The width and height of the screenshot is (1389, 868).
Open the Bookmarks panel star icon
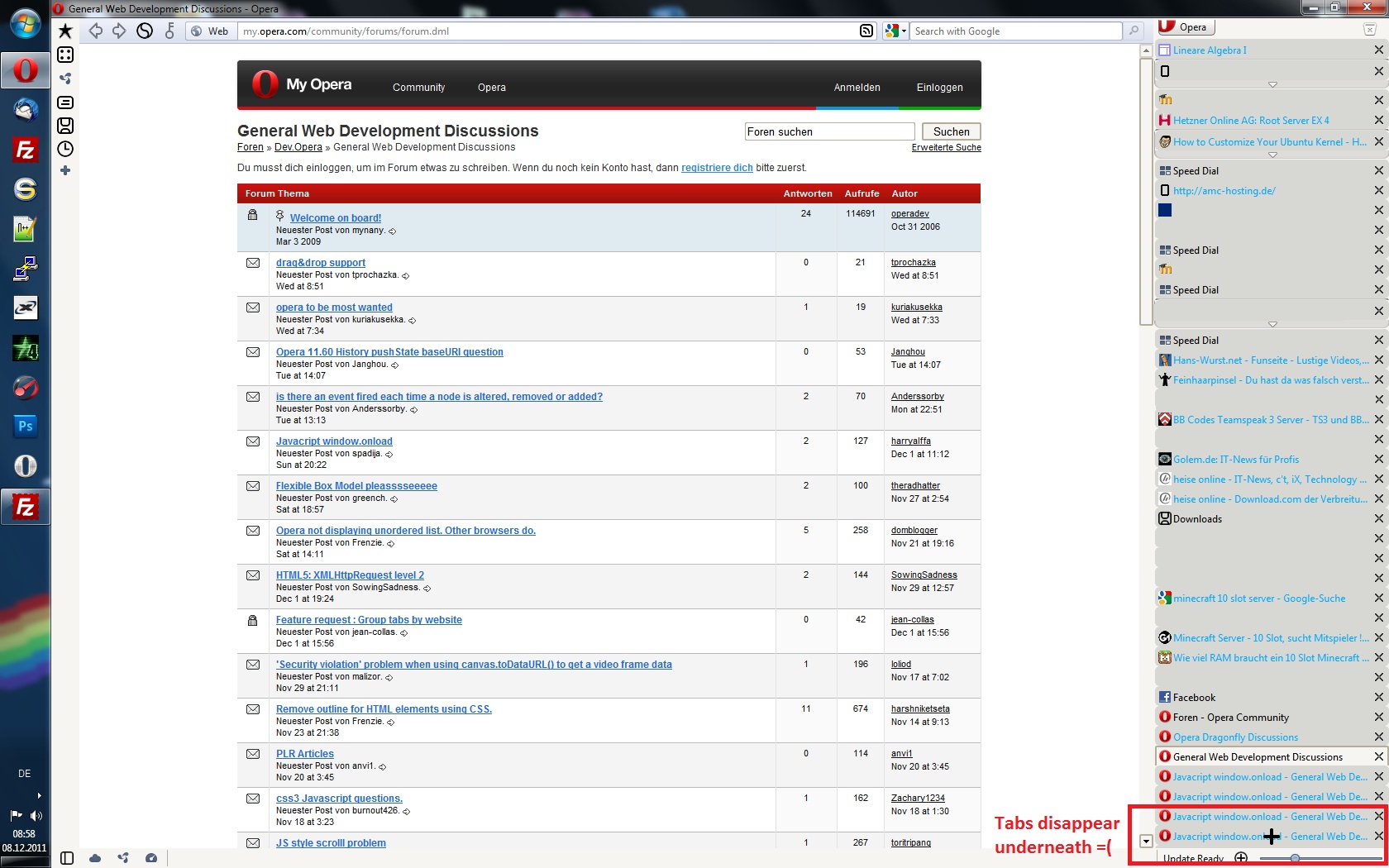(65, 31)
